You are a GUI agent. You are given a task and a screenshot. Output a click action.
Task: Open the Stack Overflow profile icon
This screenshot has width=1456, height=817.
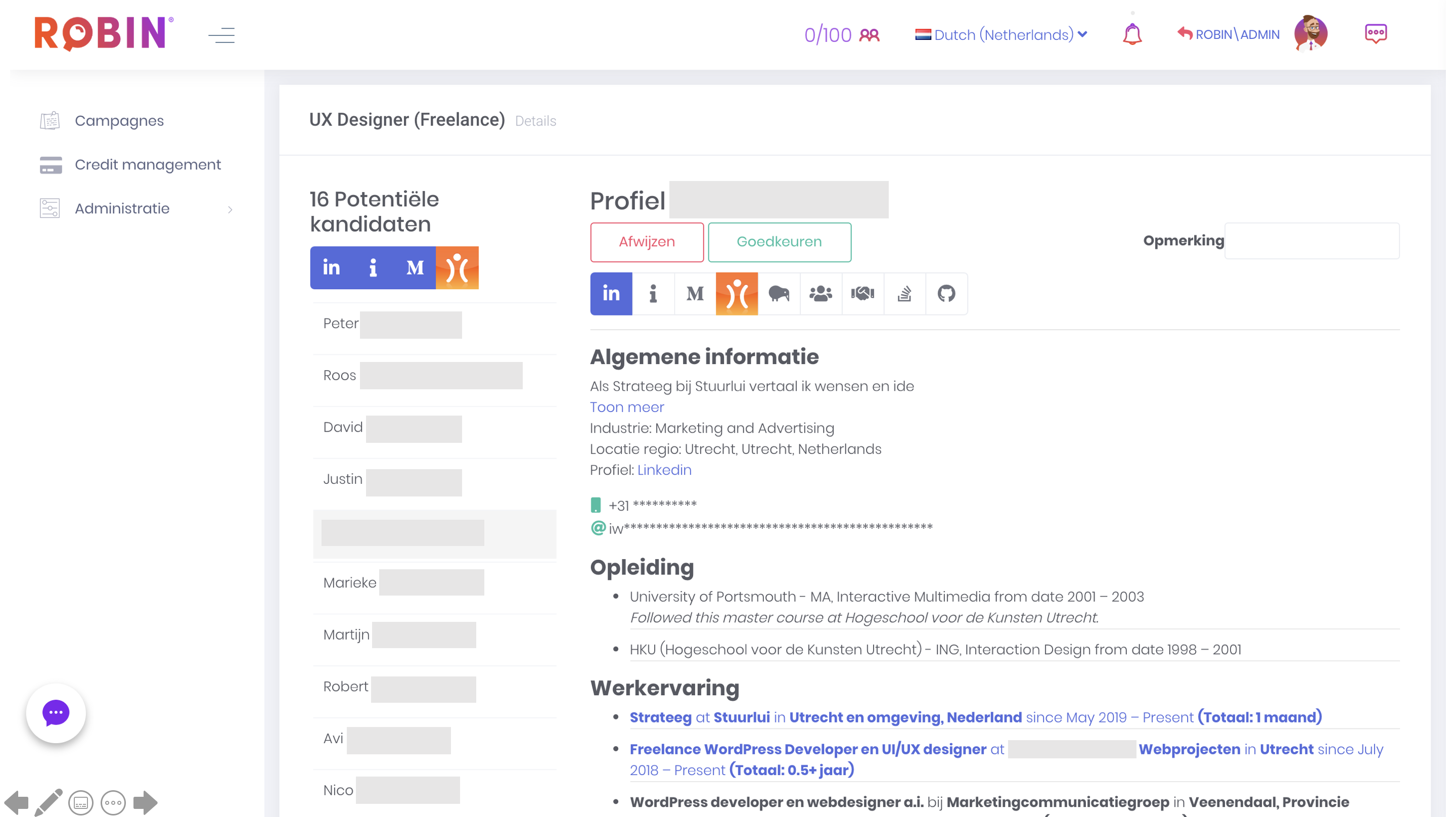pos(904,293)
